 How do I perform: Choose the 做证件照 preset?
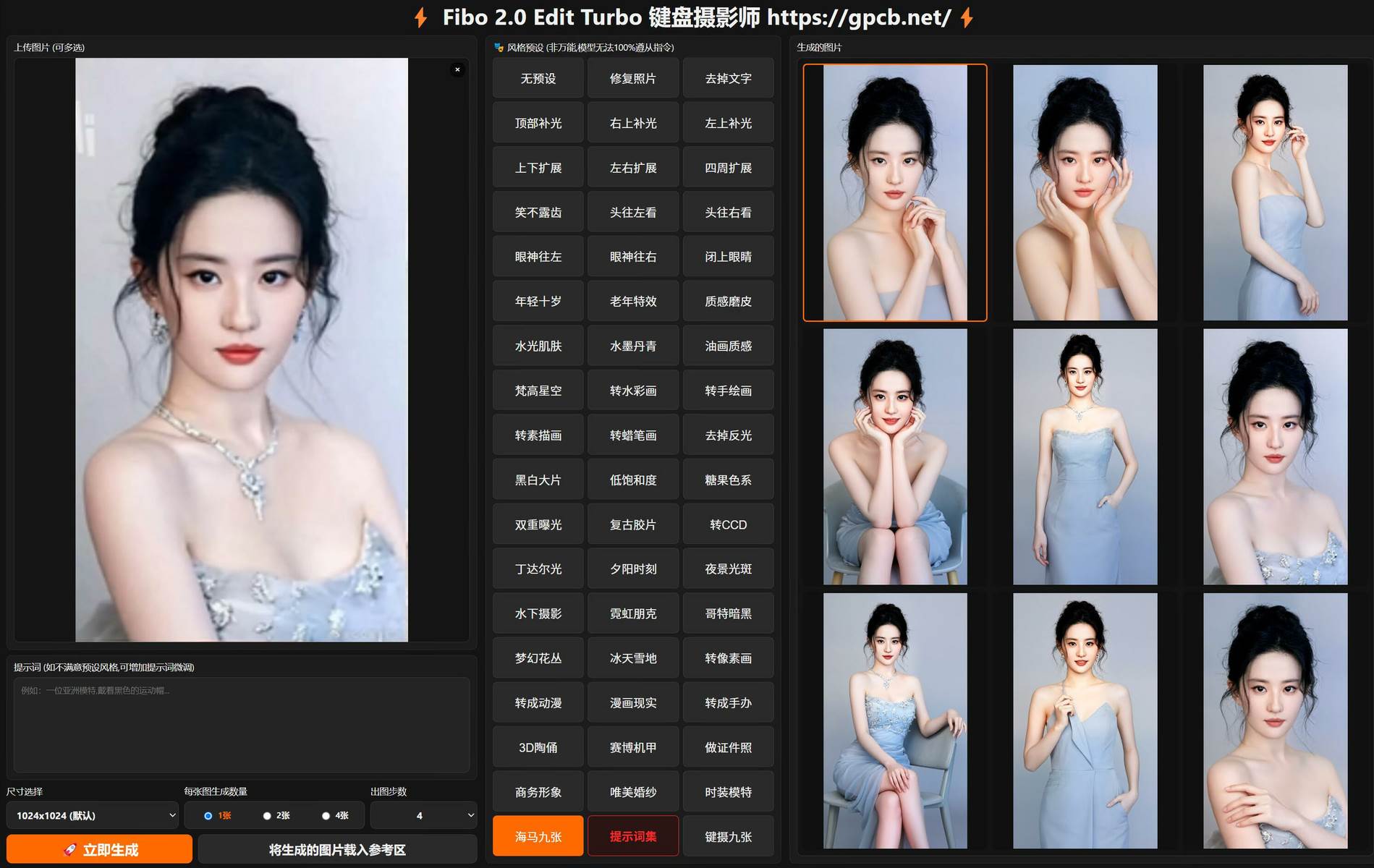pos(729,748)
